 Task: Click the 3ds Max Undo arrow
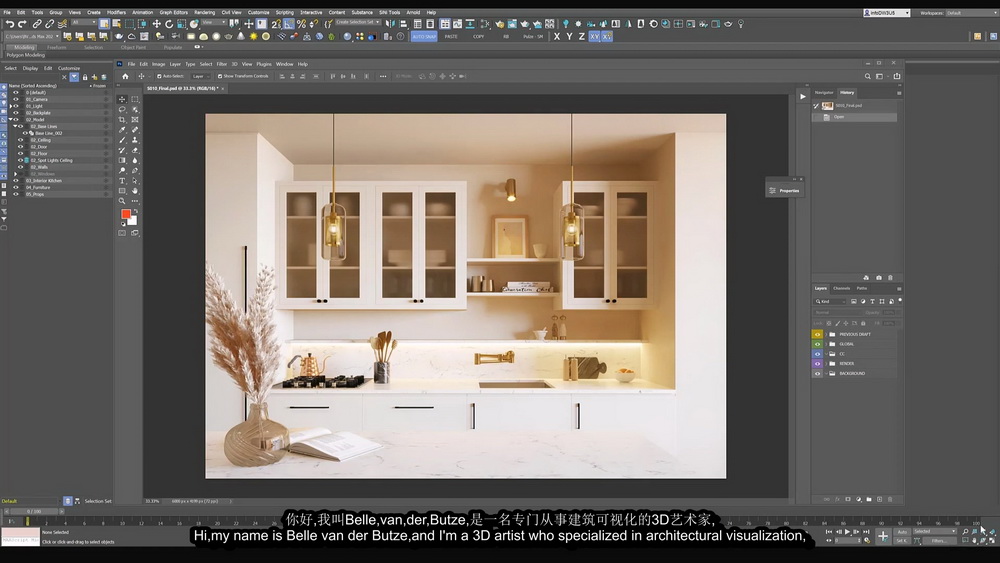(x=10, y=24)
